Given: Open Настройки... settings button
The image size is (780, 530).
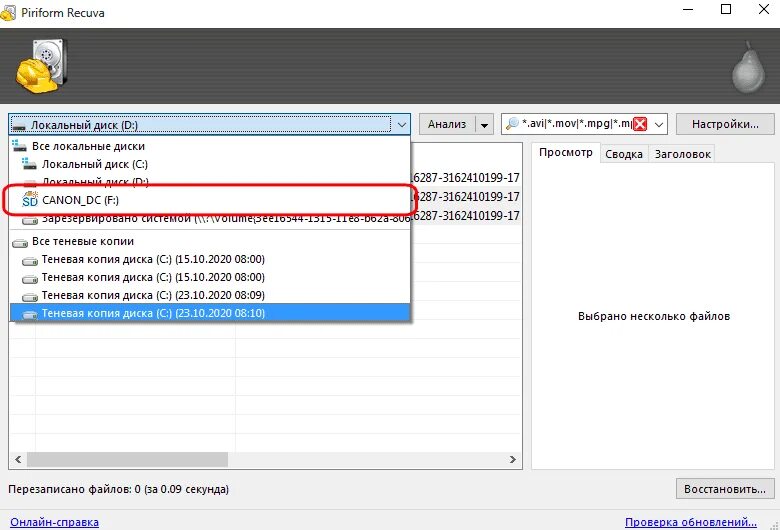Looking at the screenshot, I should click(x=725, y=124).
